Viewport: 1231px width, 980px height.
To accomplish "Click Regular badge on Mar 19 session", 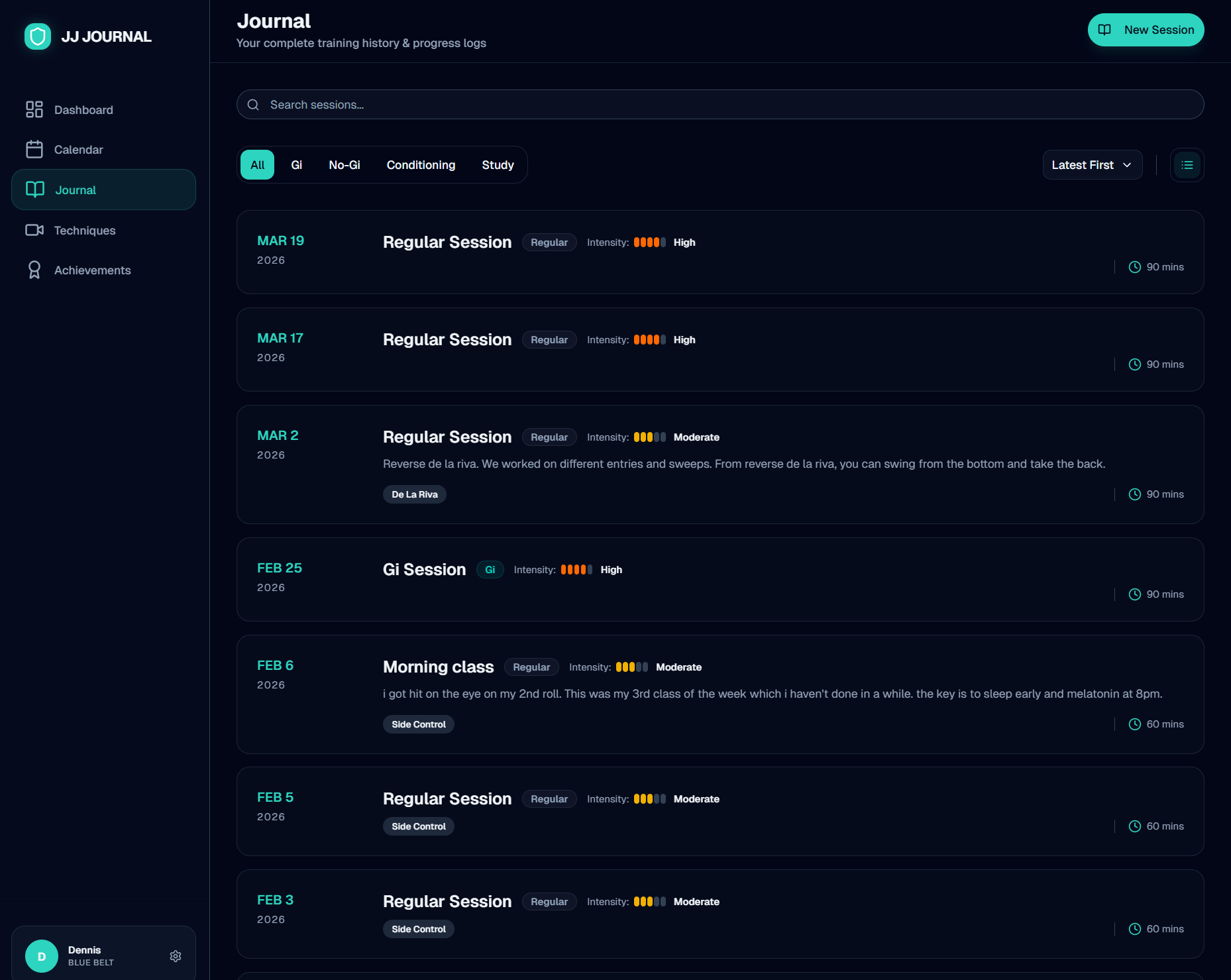I will pyautogui.click(x=549, y=243).
